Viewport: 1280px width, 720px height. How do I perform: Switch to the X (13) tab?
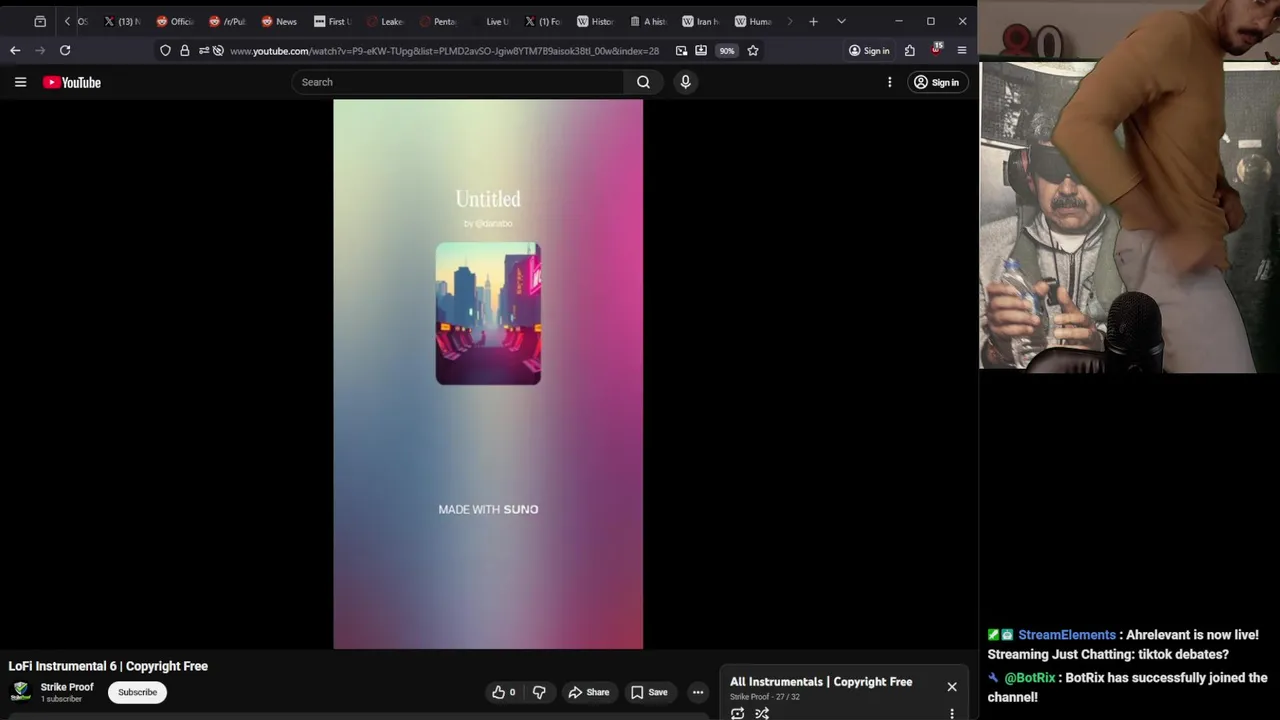click(122, 21)
